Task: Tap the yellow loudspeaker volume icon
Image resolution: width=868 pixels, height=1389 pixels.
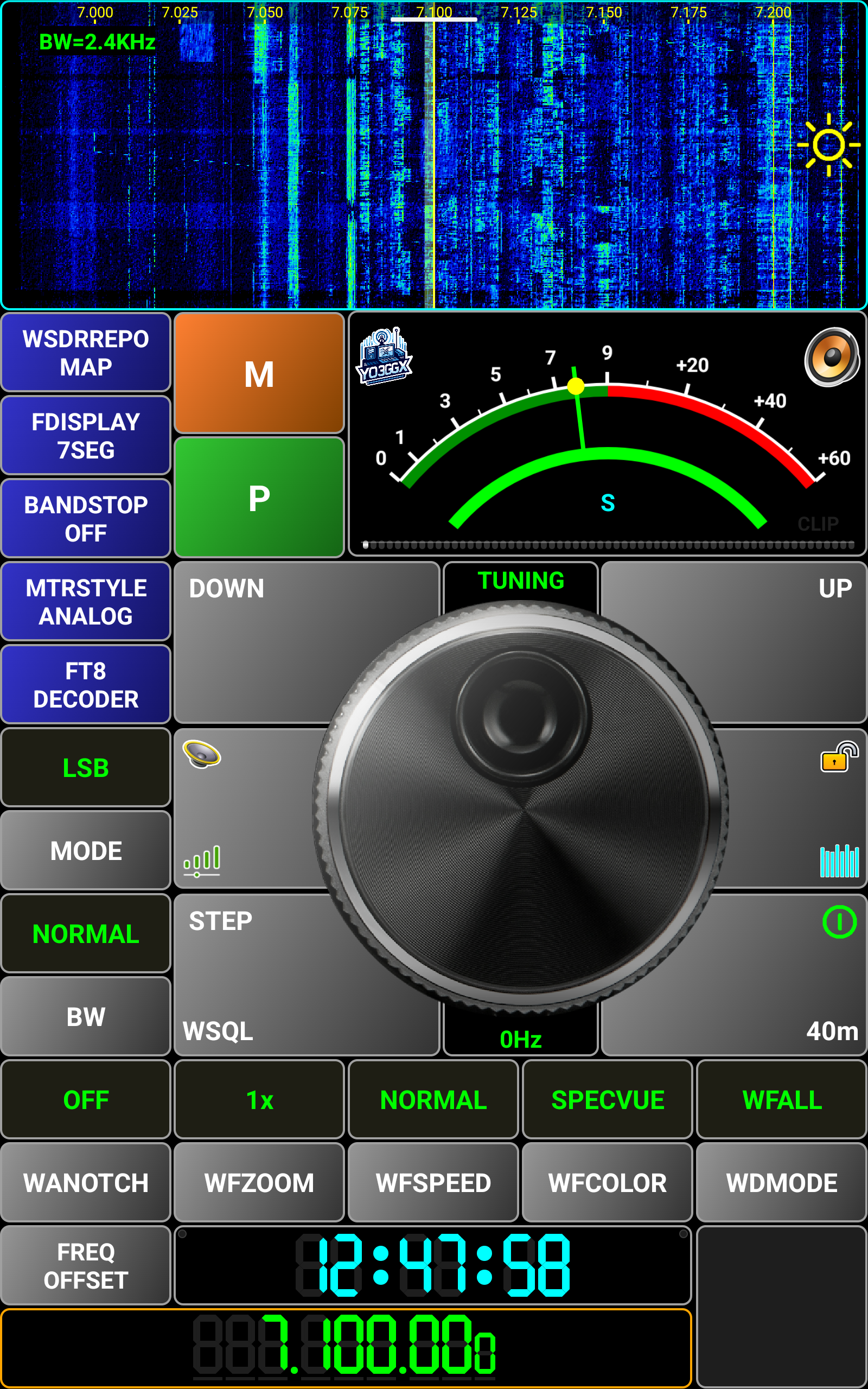Action: 201,754
